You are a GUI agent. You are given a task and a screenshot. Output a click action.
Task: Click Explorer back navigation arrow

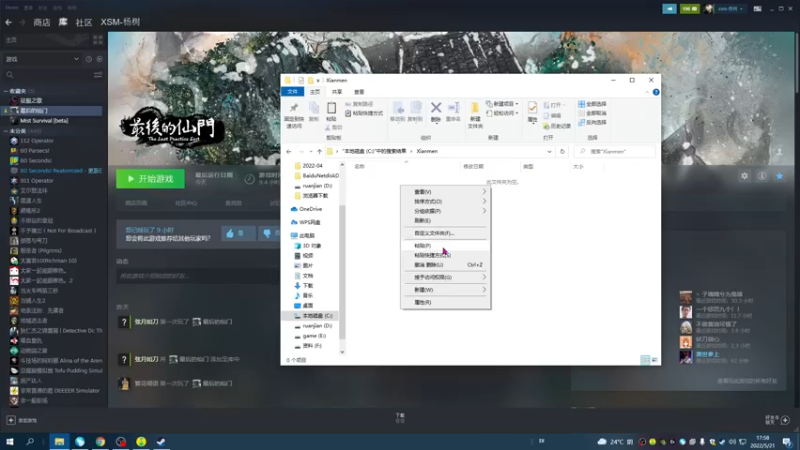pyautogui.click(x=289, y=152)
